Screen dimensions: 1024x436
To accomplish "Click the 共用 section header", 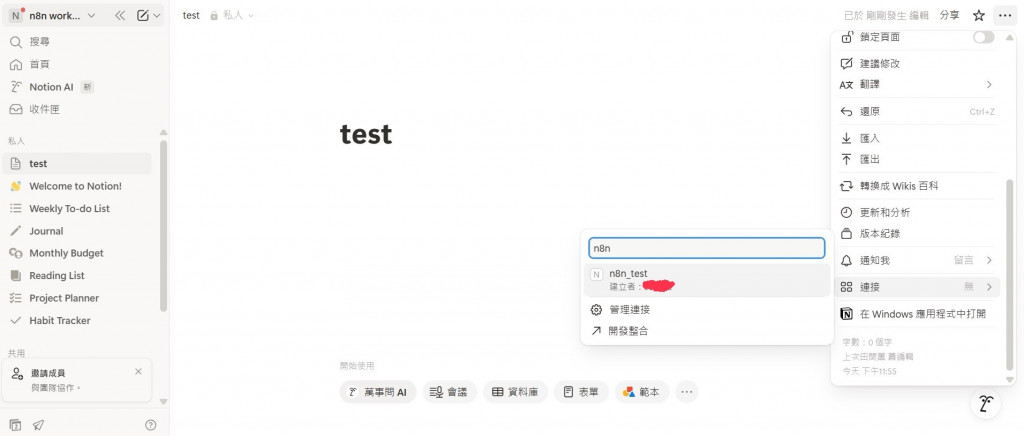I will (16, 353).
